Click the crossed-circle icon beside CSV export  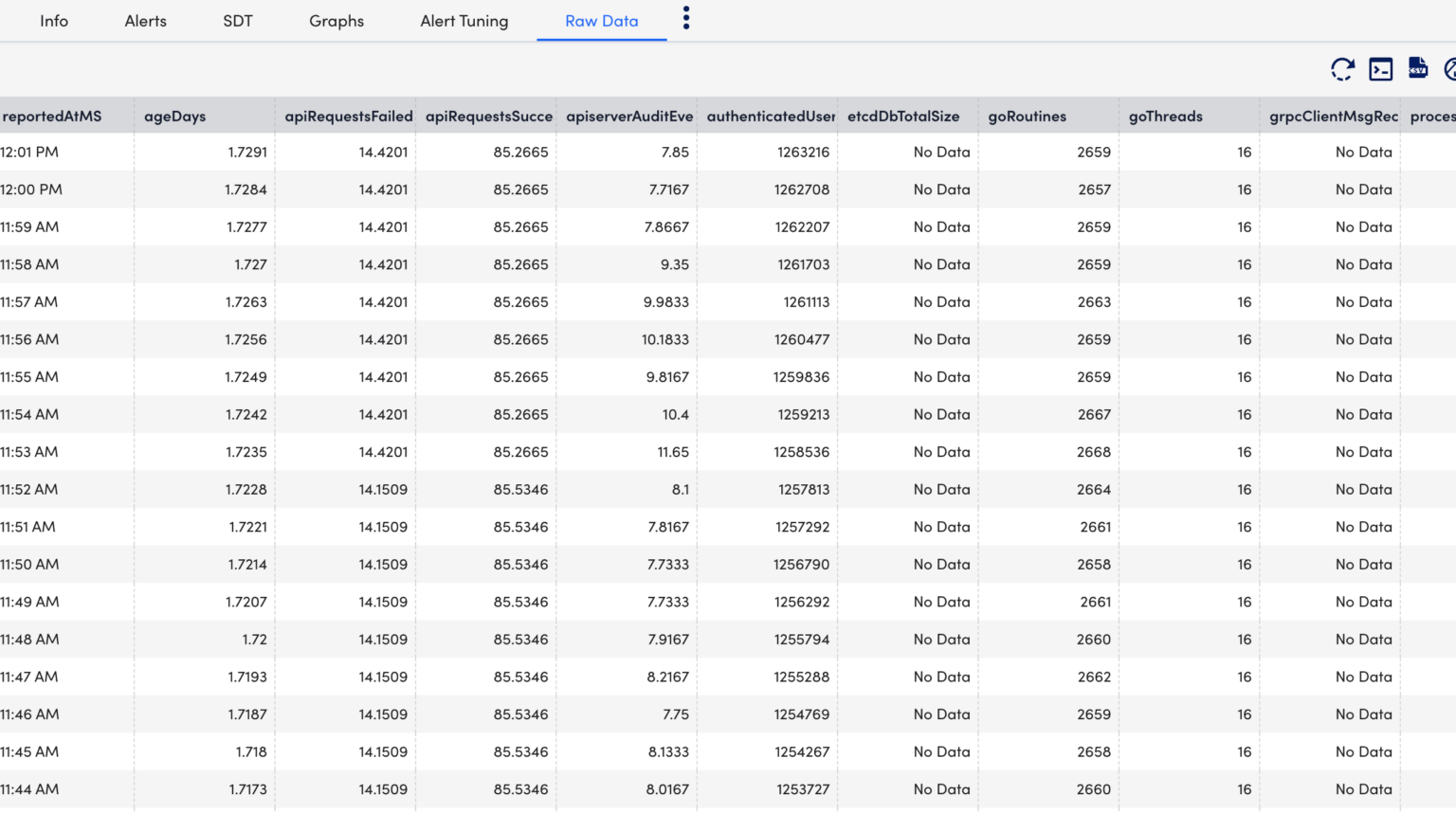[x=1450, y=69]
